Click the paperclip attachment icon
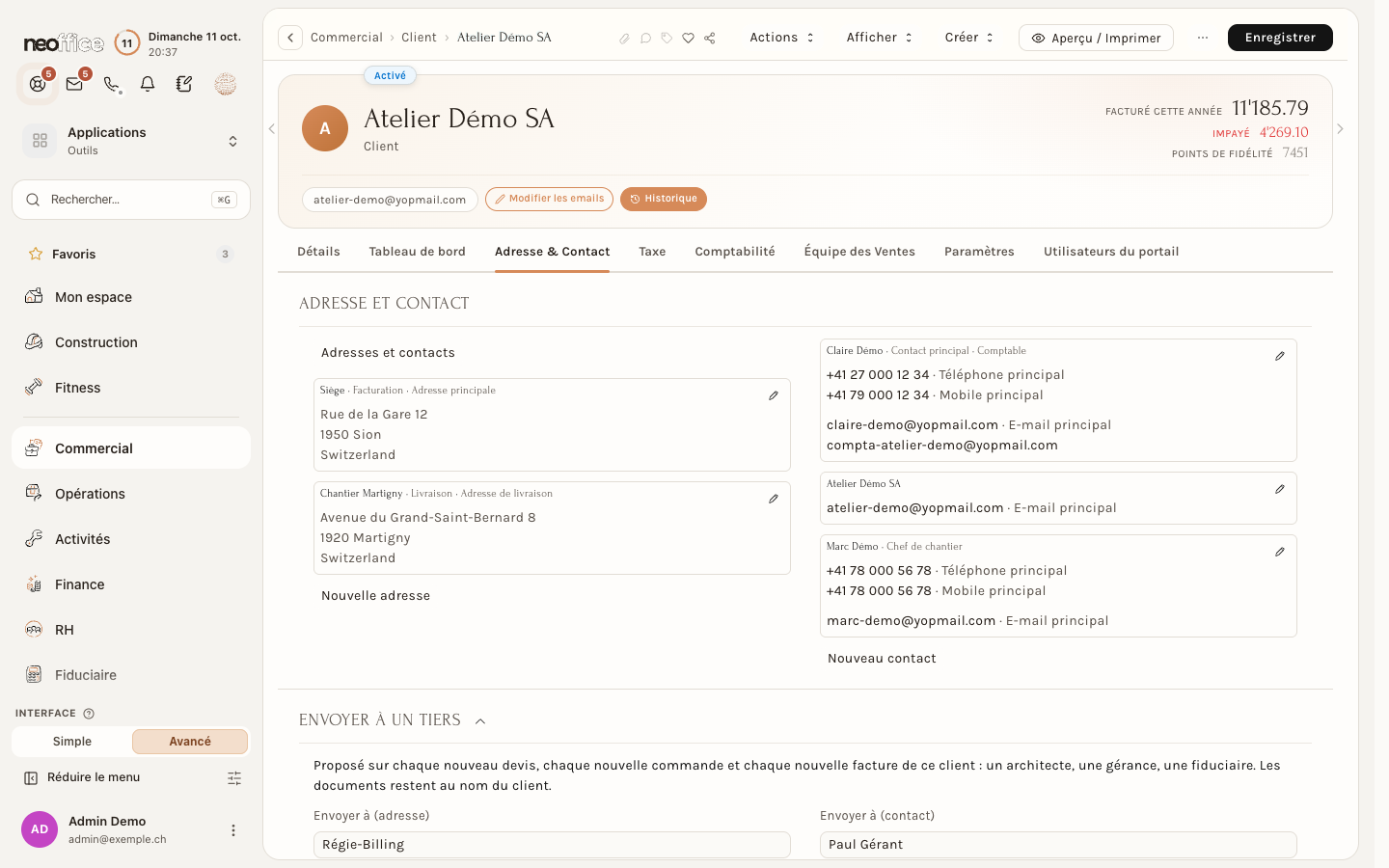This screenshot has height=868, width=1389. [x=624, y=39]
